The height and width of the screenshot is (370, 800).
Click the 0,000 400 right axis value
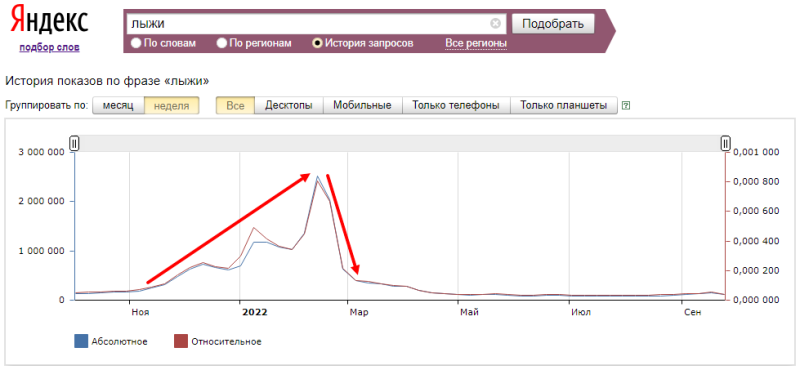click(x=756, y=241)
